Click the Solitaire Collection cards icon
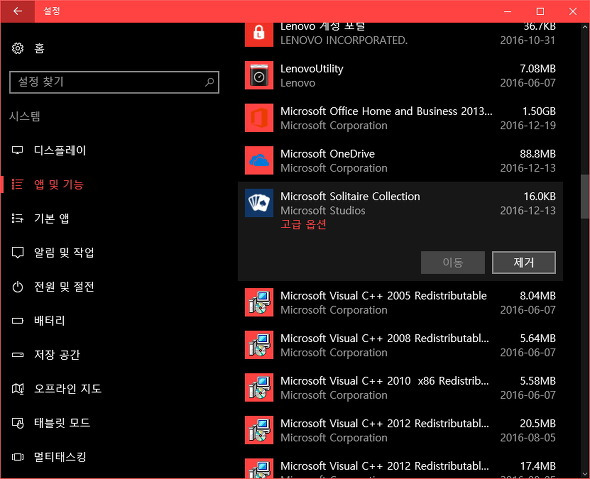 (259, 203)
